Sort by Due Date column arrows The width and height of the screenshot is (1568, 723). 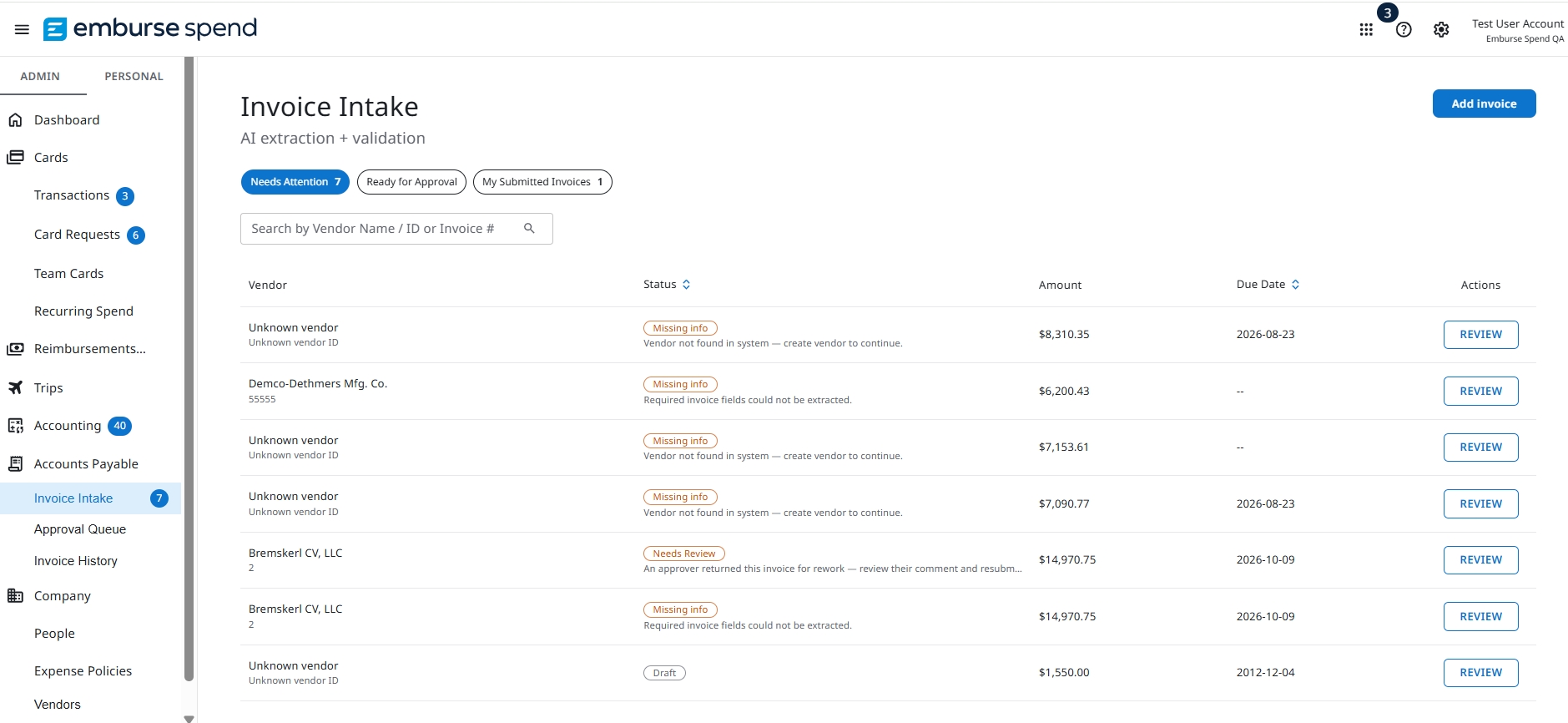pyautogui.click(x=1296, y=285)
